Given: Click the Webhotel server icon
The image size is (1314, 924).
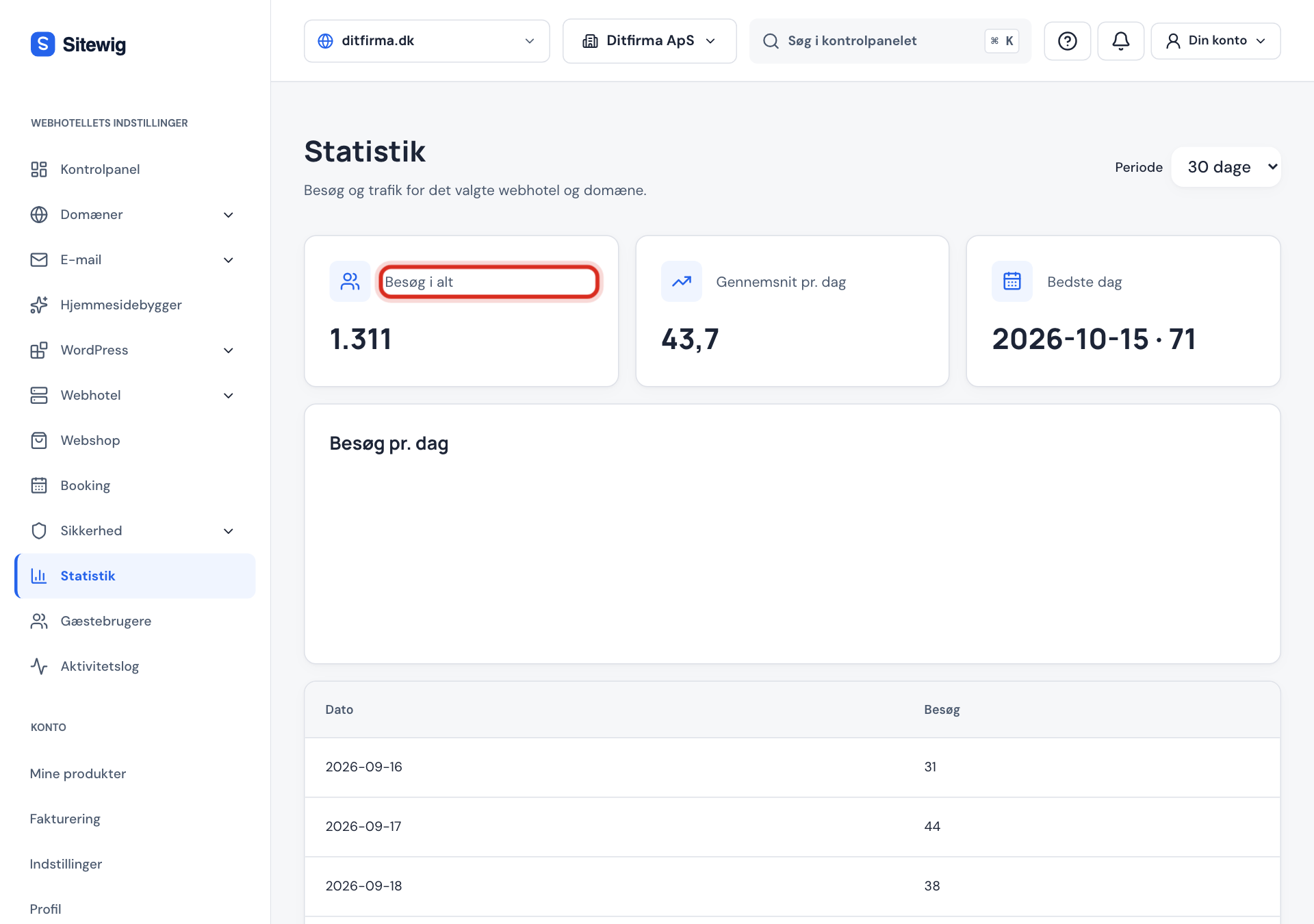Looking at the screenshot, I should point(39,395).
